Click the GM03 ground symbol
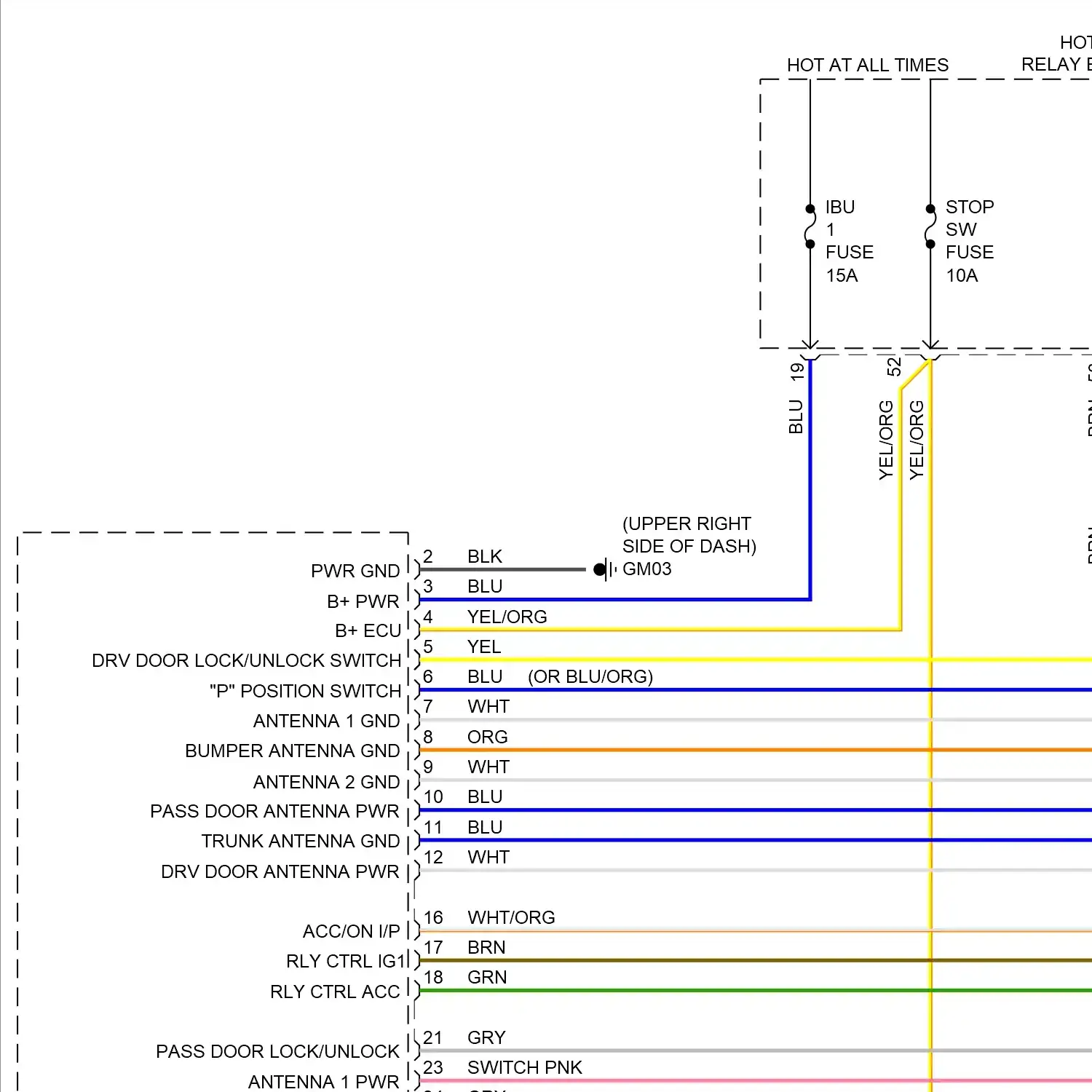The width and height of the screenshot is (1092, 1092). coord(604,569)
